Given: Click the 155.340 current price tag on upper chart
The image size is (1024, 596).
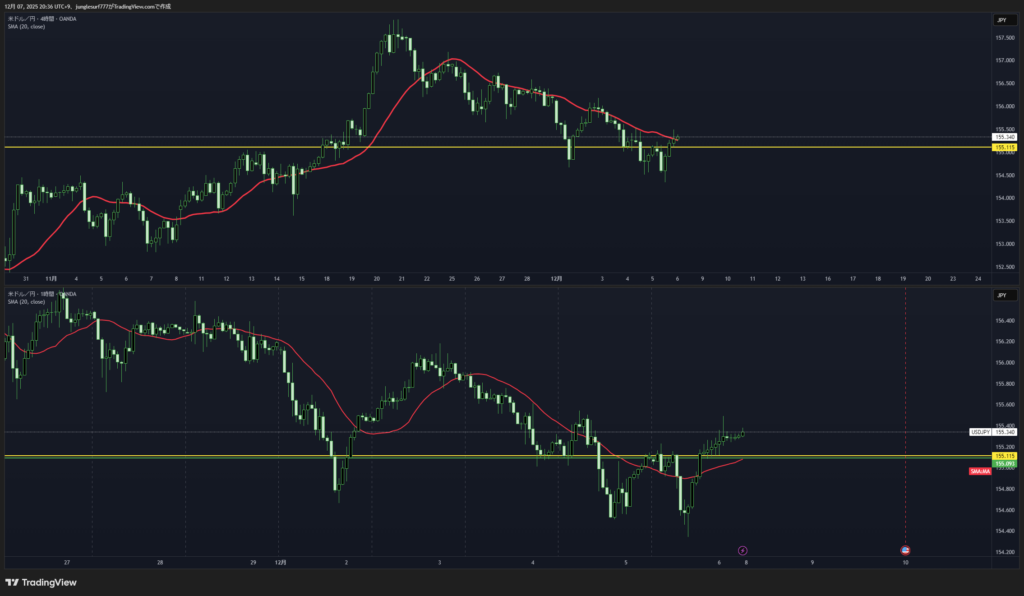Looking at the screenshot, I should click(x=1003, y=137).
